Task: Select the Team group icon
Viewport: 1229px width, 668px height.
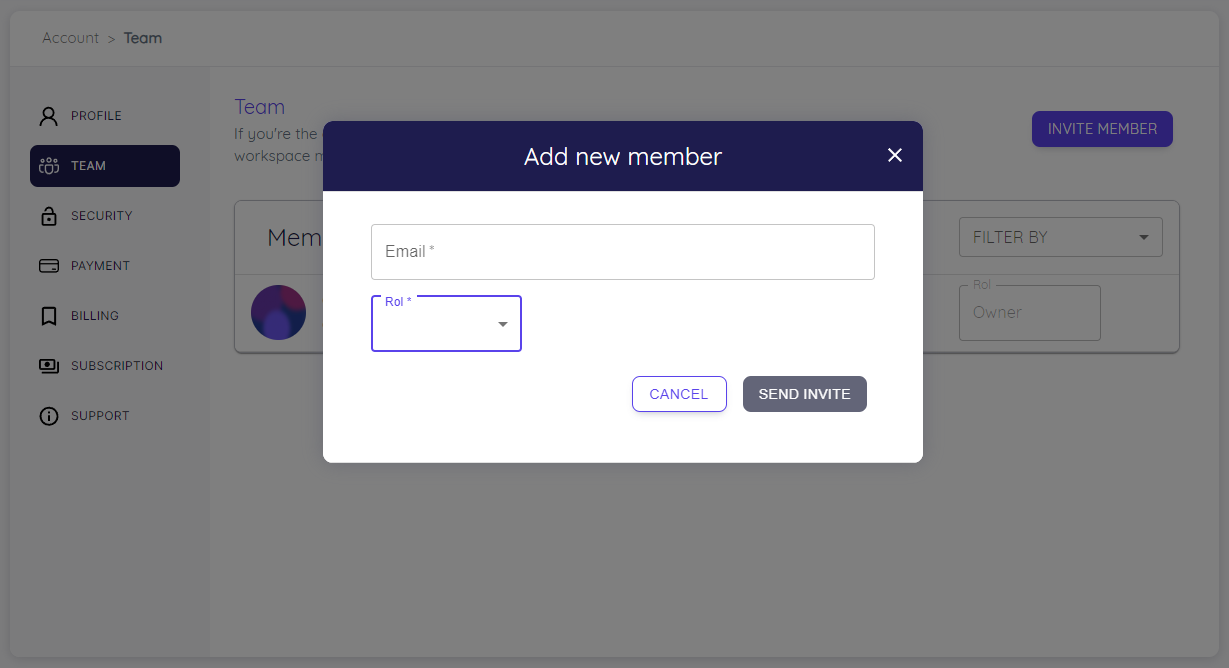Action: click(49, 166)
